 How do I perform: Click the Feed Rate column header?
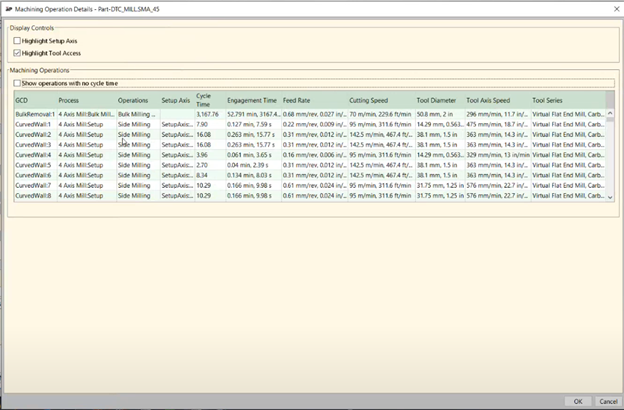click(x=297, y=100)
